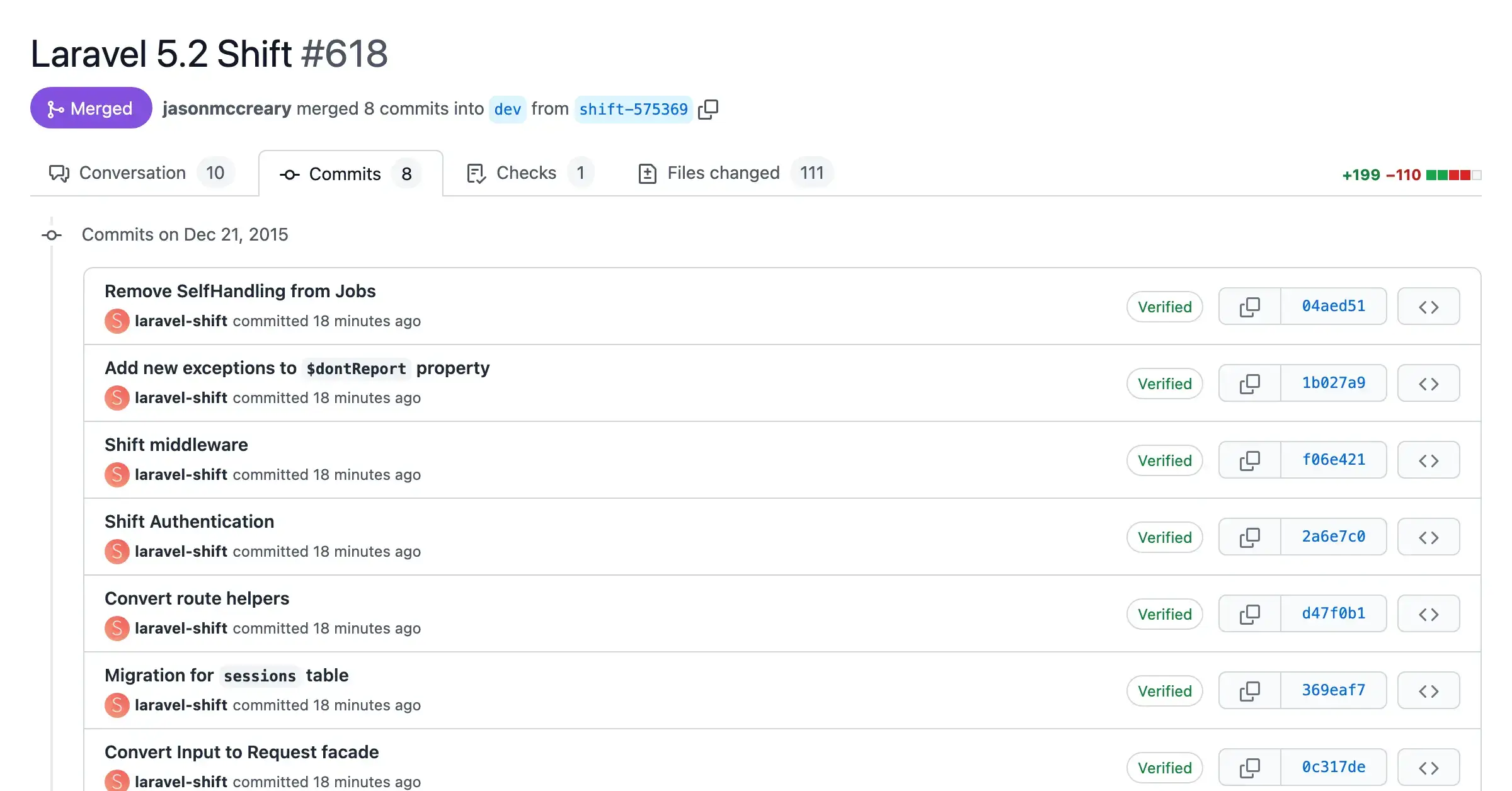Screen dimensions: 1512x791
Task: Go to the Checks tab
Action: point(526,173)
